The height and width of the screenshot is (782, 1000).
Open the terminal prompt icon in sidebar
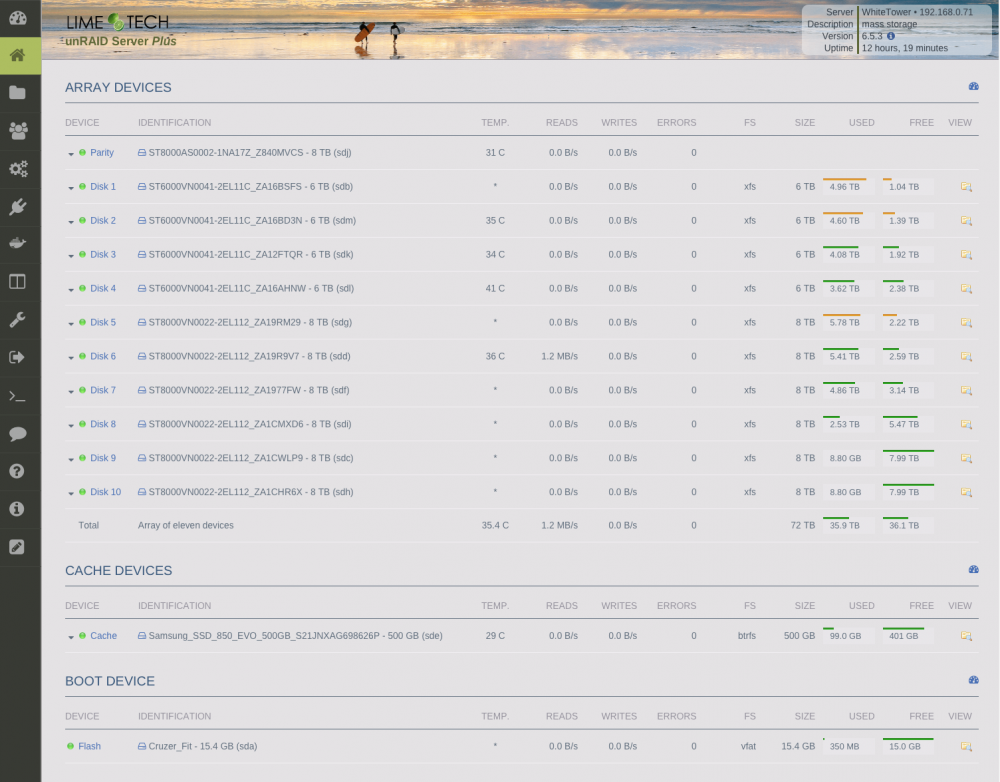pos(18,396)
